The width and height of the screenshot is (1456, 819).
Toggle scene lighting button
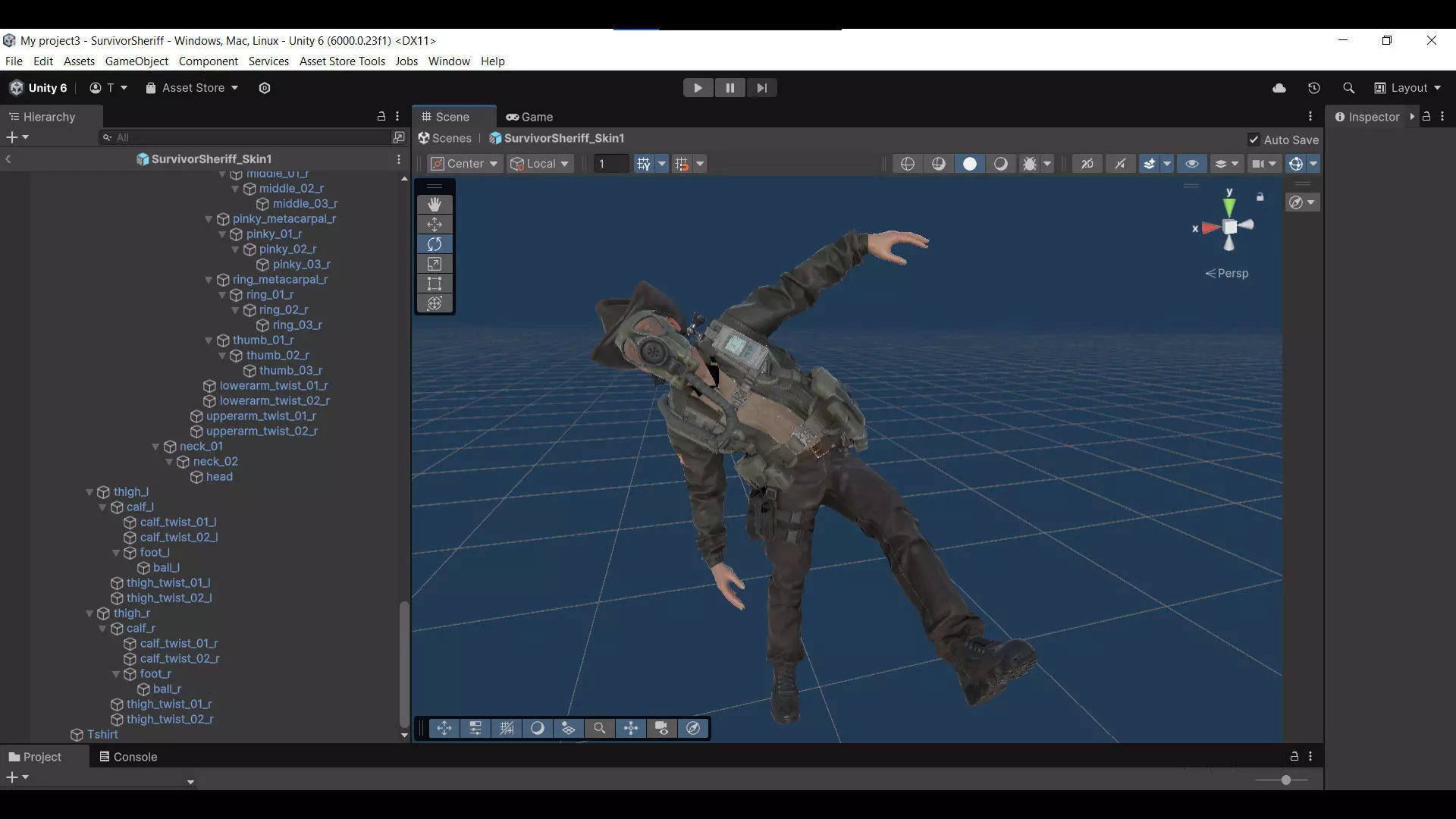coord(1000,164)
